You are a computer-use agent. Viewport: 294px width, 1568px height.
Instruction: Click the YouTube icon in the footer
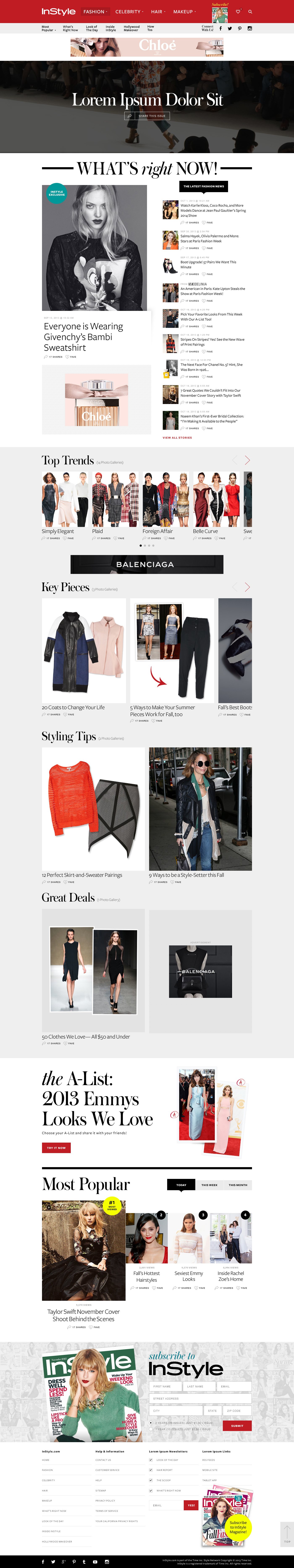click(x=95, y=1562)
